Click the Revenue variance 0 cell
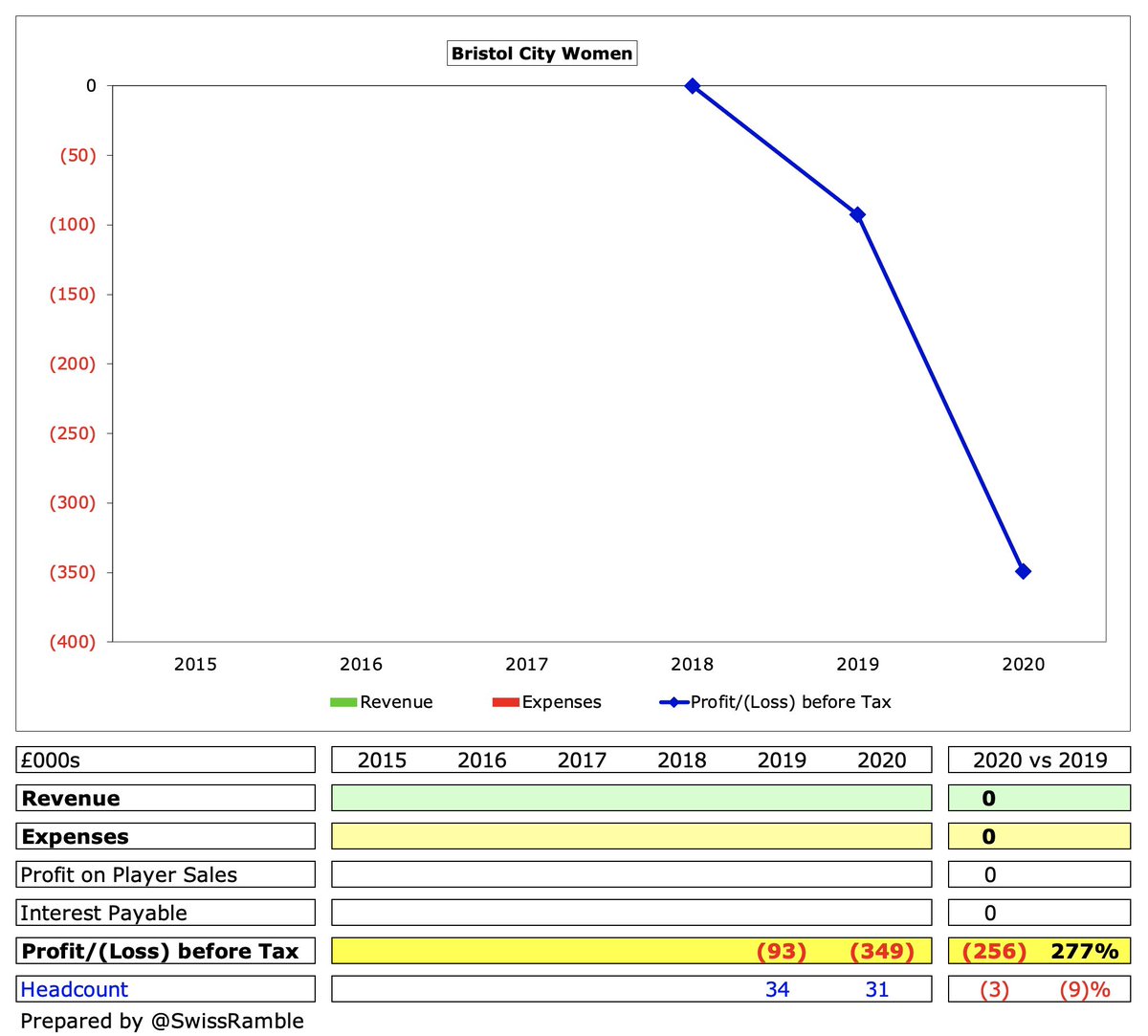Viewport: 1148px width, 1036px height. pyautogui.click(x=989, y=799)
